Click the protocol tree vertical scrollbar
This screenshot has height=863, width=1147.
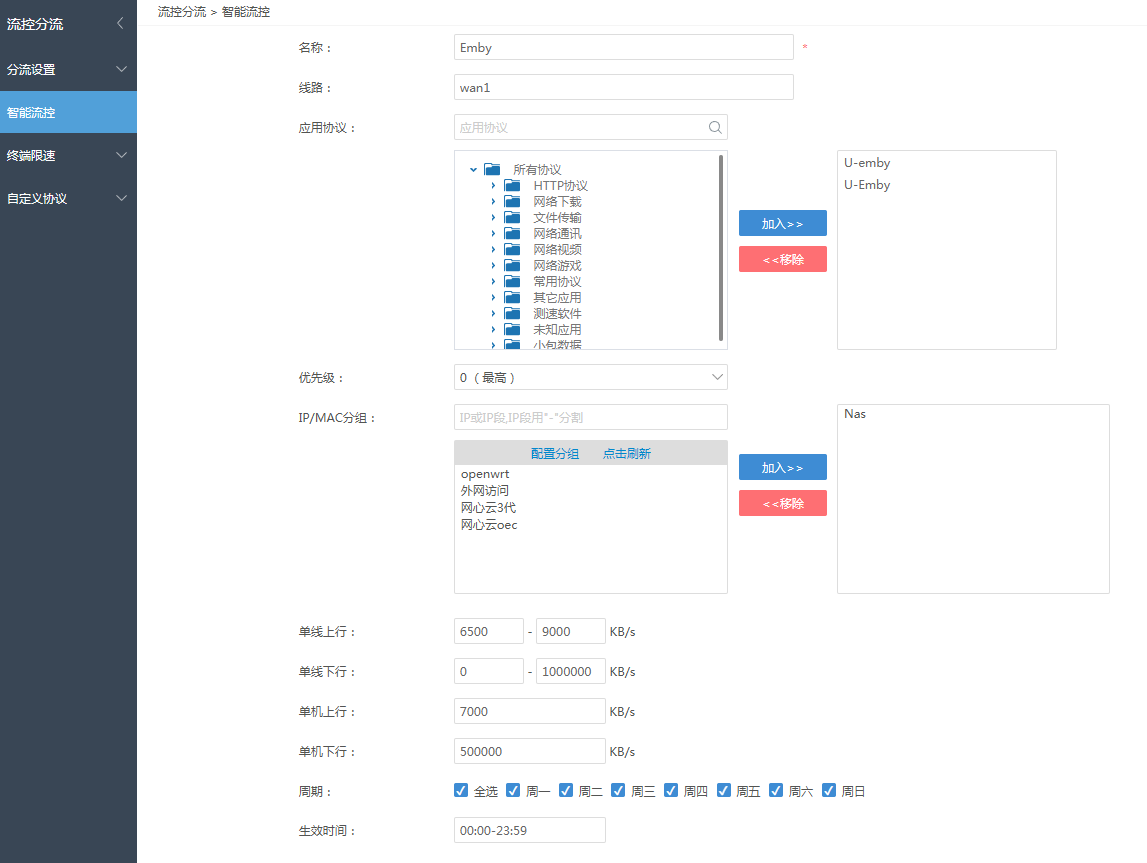click(x=721, y=248)
